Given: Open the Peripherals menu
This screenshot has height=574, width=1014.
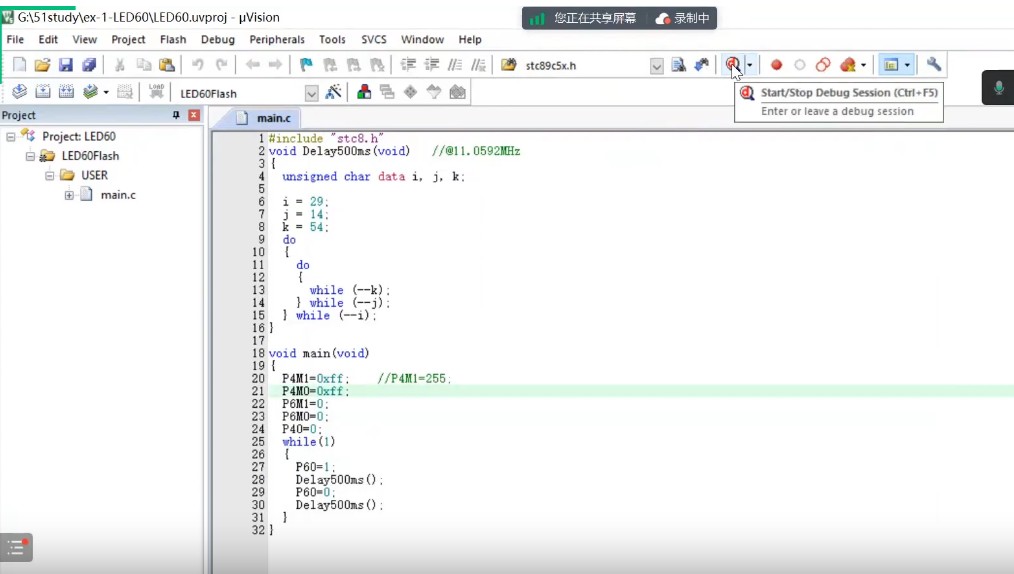Looking at the screenshot, I should [x=277, y=40].
